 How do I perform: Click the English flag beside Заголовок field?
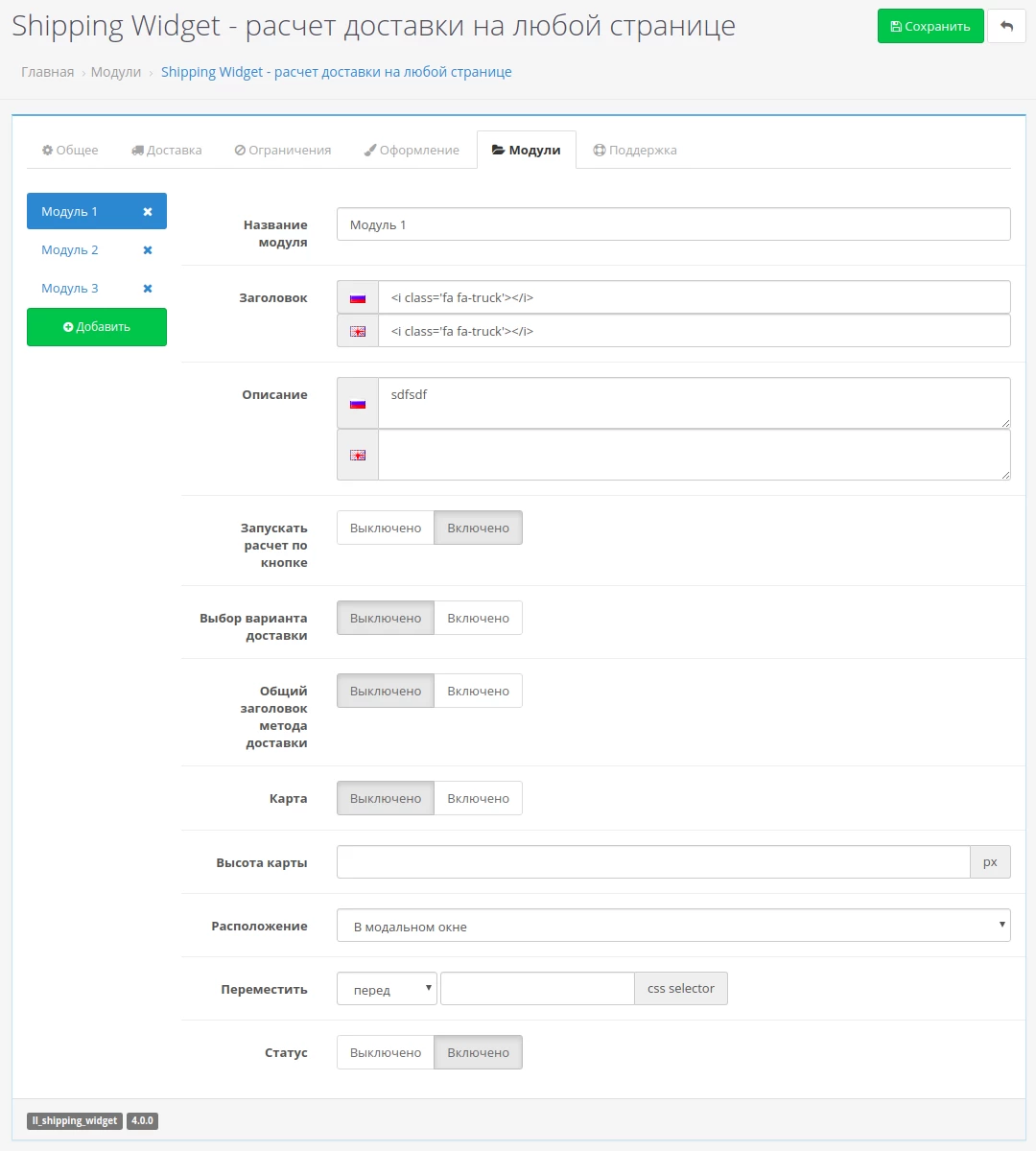(358, 331)
